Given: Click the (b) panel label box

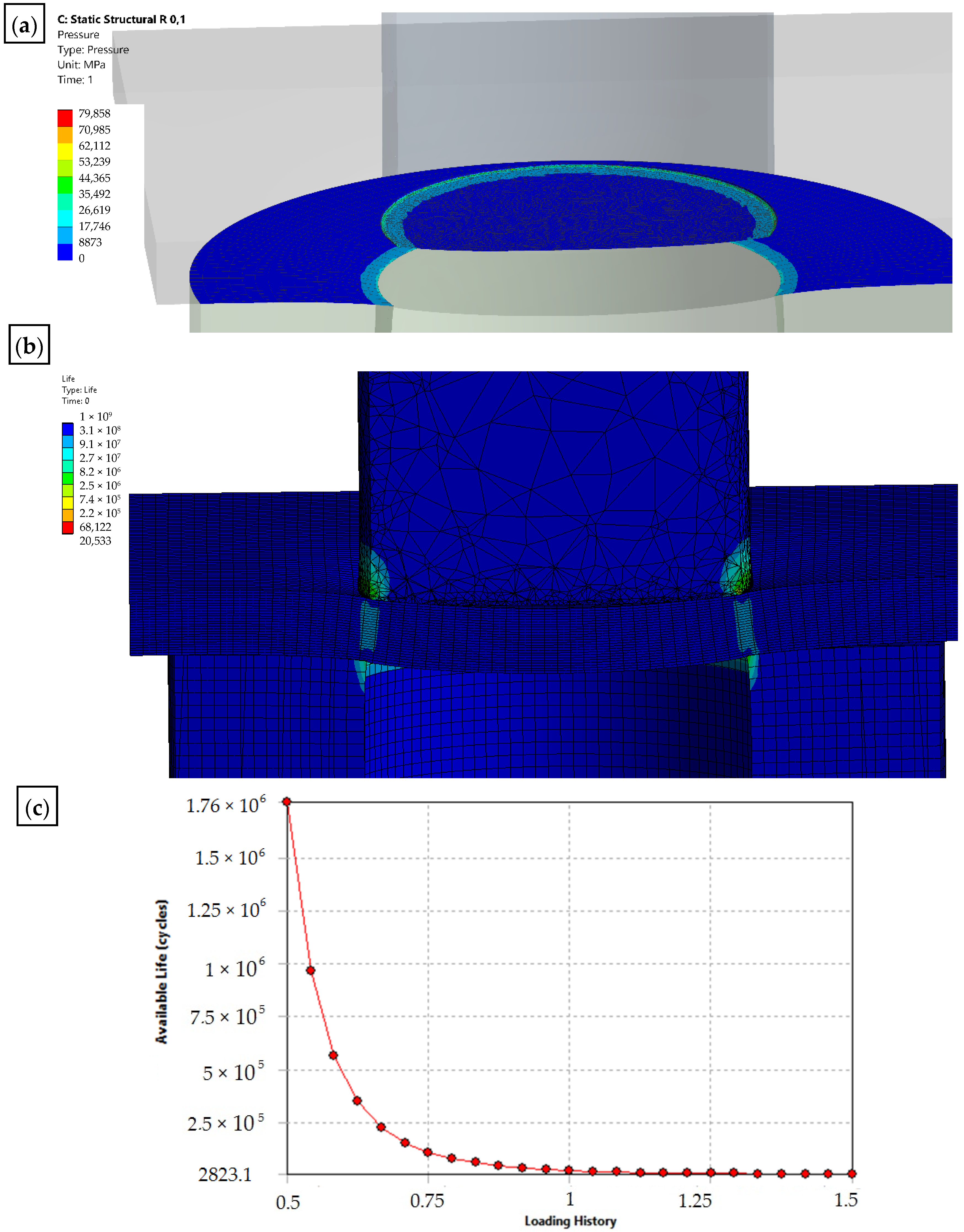Looking at the screenshot, I should click(x=29, y=345).
